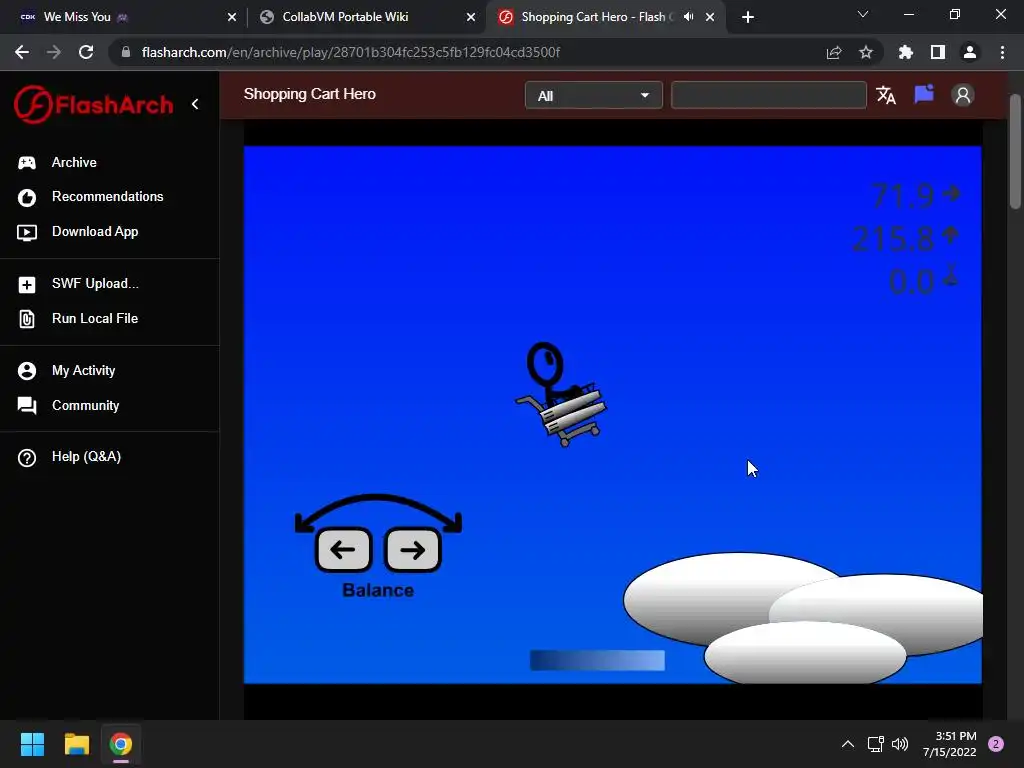Open Help (Q&A) in the sidebar
1024x768 pixels.
point(86,457)
